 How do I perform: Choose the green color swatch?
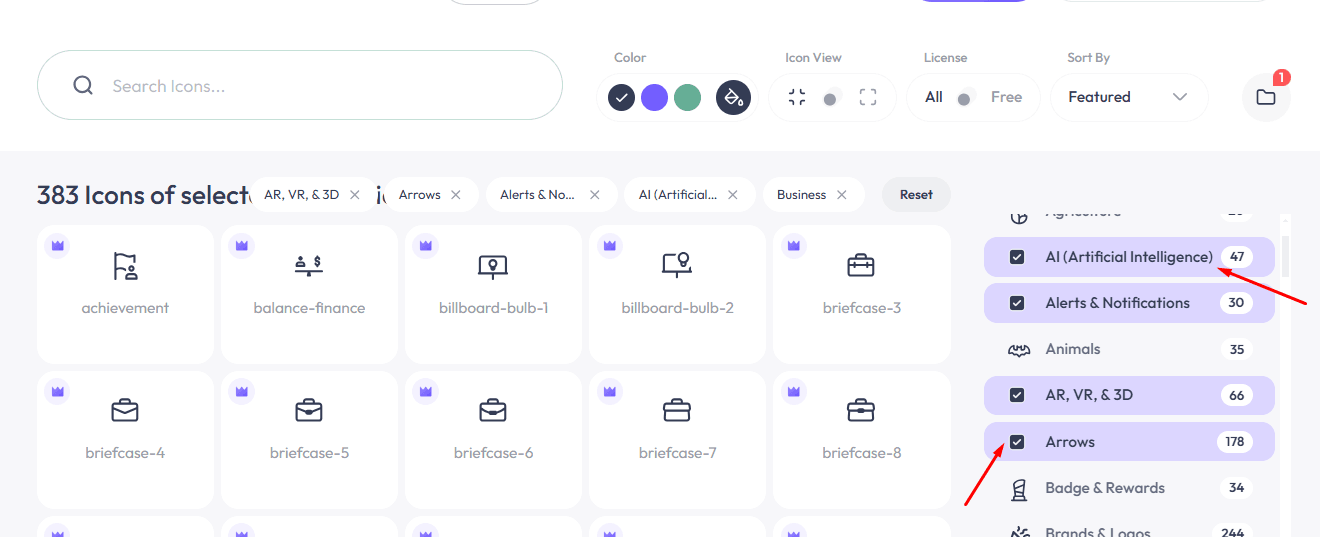coord(687,97)
